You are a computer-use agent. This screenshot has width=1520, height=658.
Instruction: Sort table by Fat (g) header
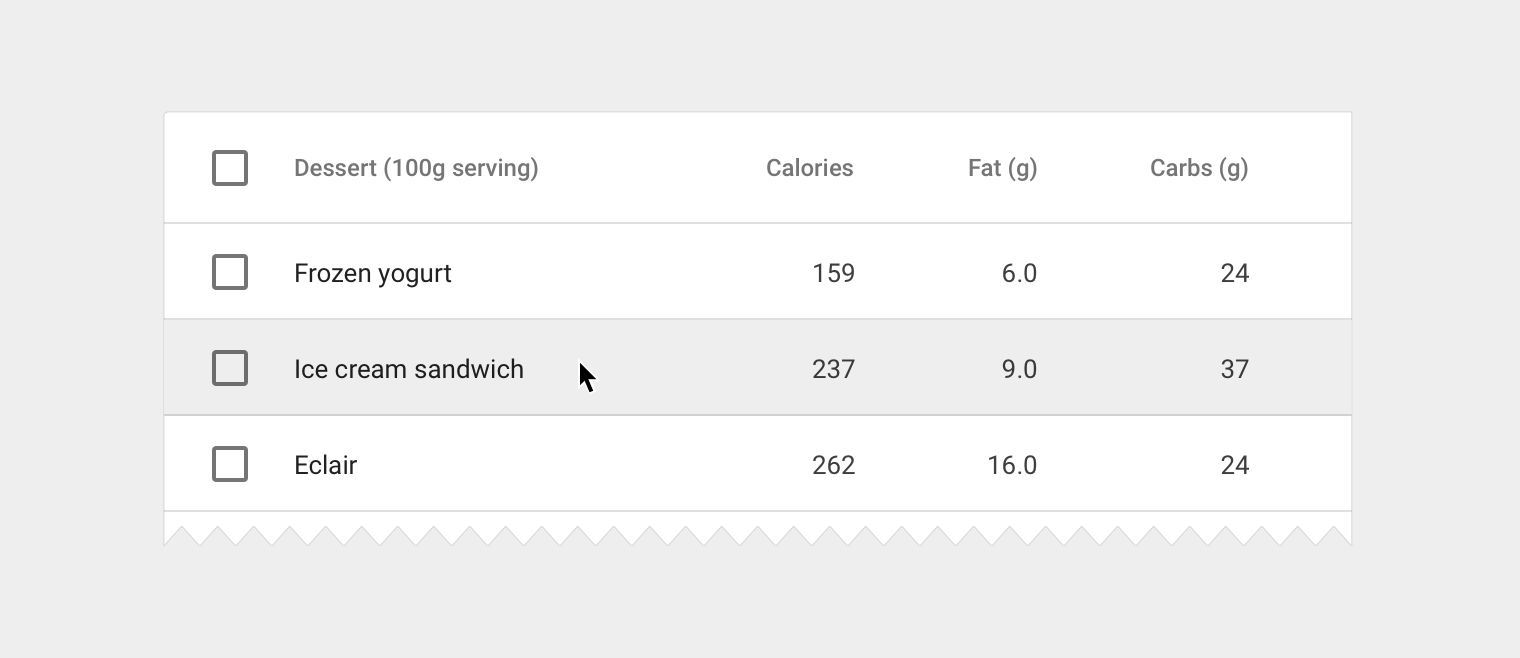click(1002, 168)
